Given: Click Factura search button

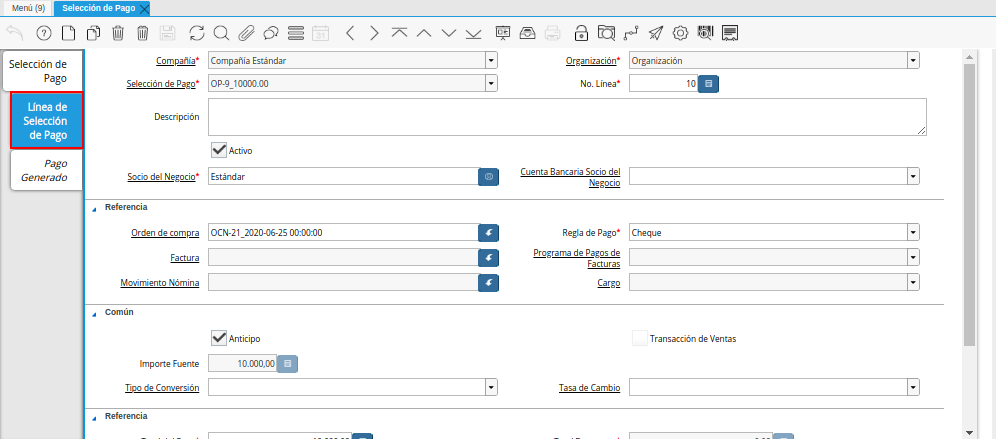Looking at the screenshot, I should pos(488,257).
